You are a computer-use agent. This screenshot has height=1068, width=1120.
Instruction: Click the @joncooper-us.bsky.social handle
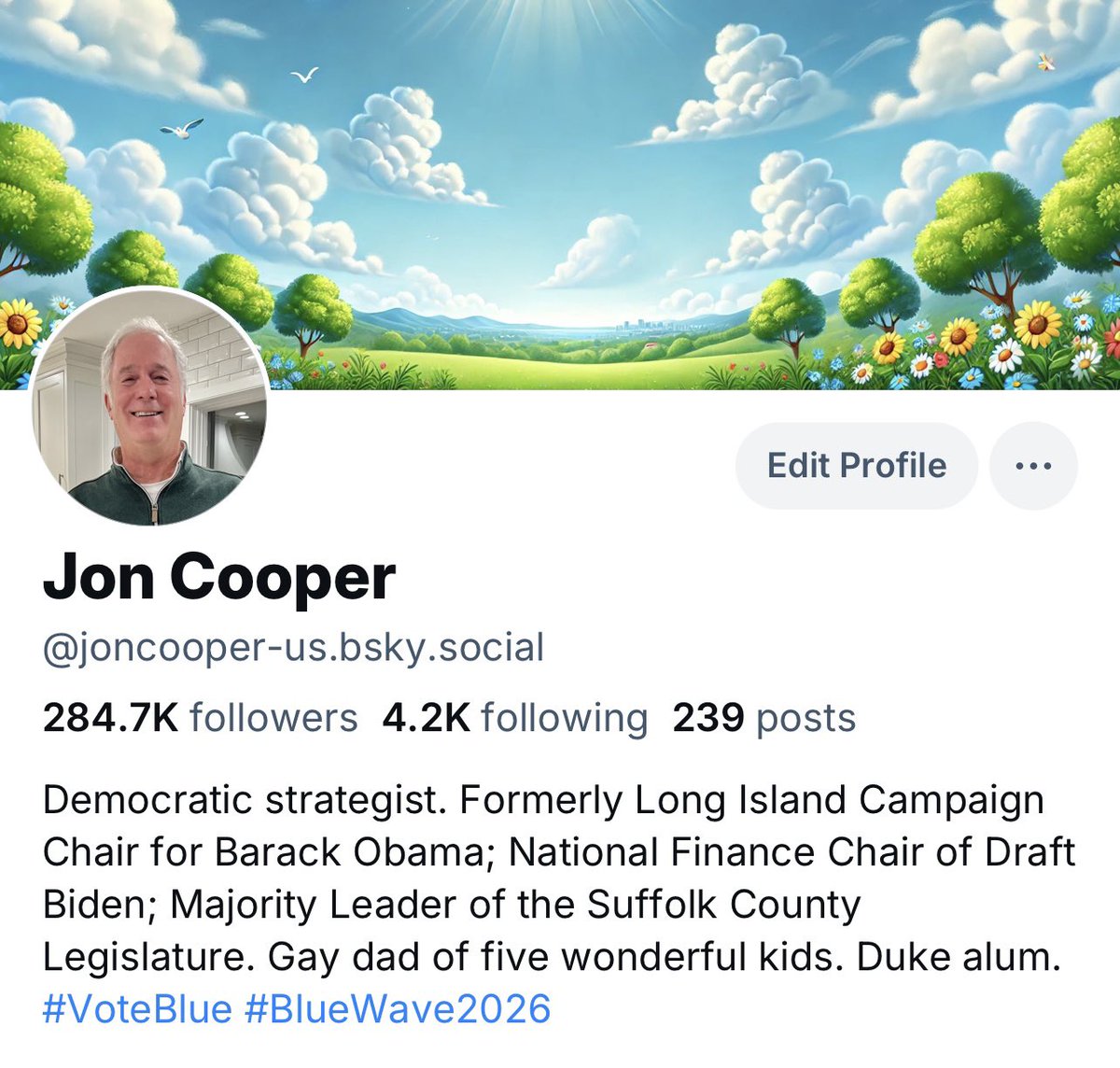click(x=293, y=648)
